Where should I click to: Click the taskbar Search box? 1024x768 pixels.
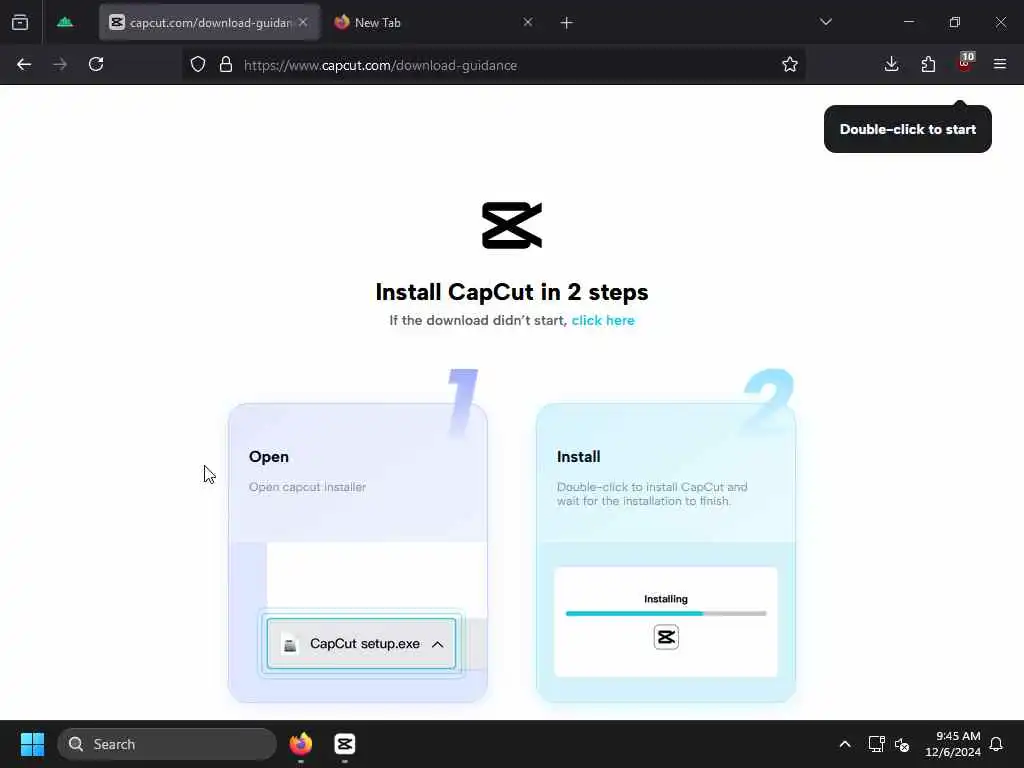click(167, 744)
